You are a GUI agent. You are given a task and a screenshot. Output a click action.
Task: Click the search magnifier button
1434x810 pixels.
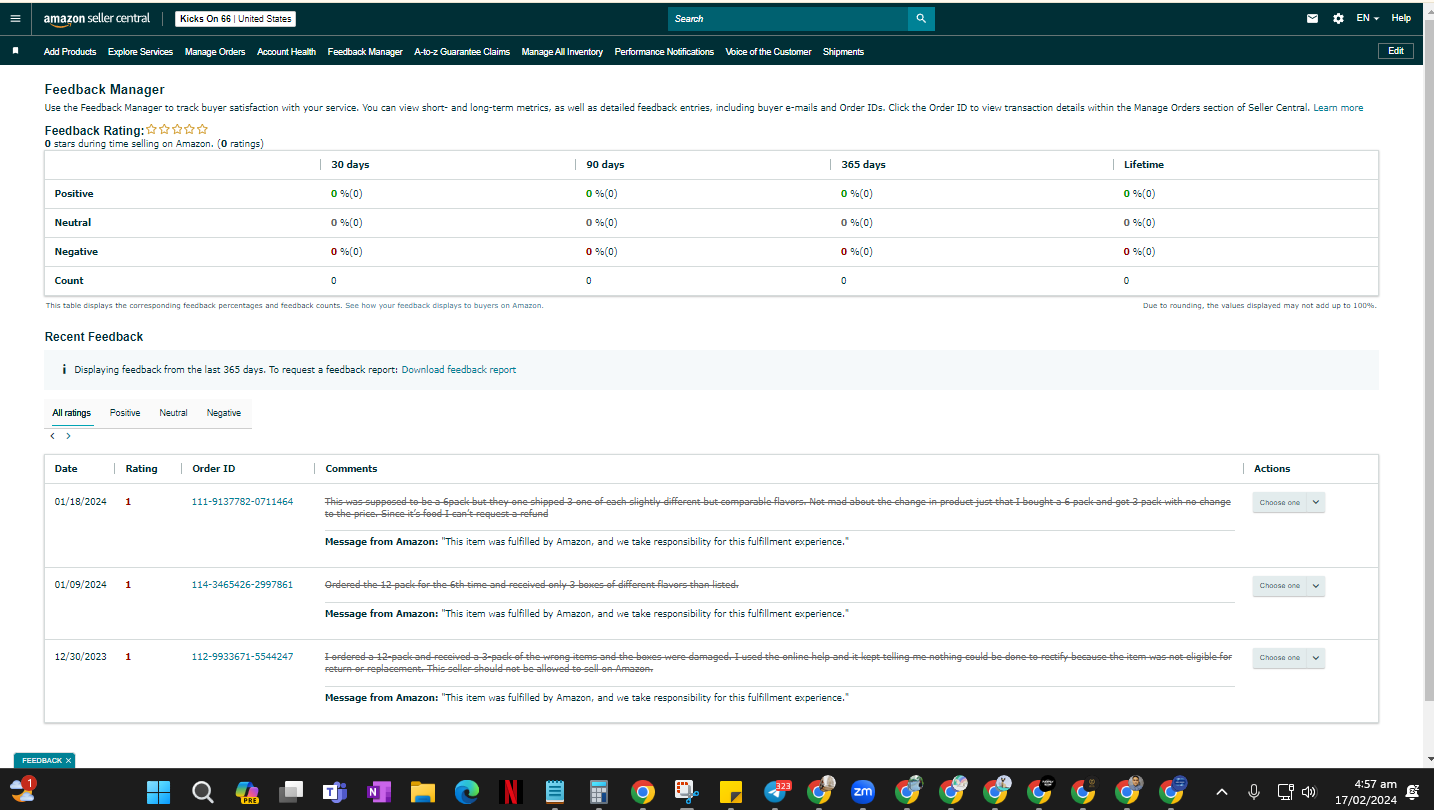(x=921, y=19)
